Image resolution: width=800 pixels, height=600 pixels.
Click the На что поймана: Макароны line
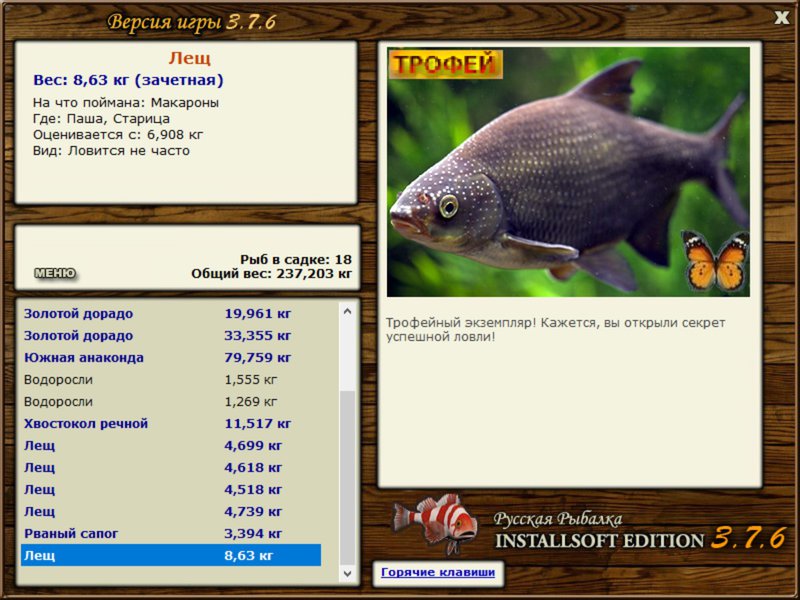click(x=126, y=103)
